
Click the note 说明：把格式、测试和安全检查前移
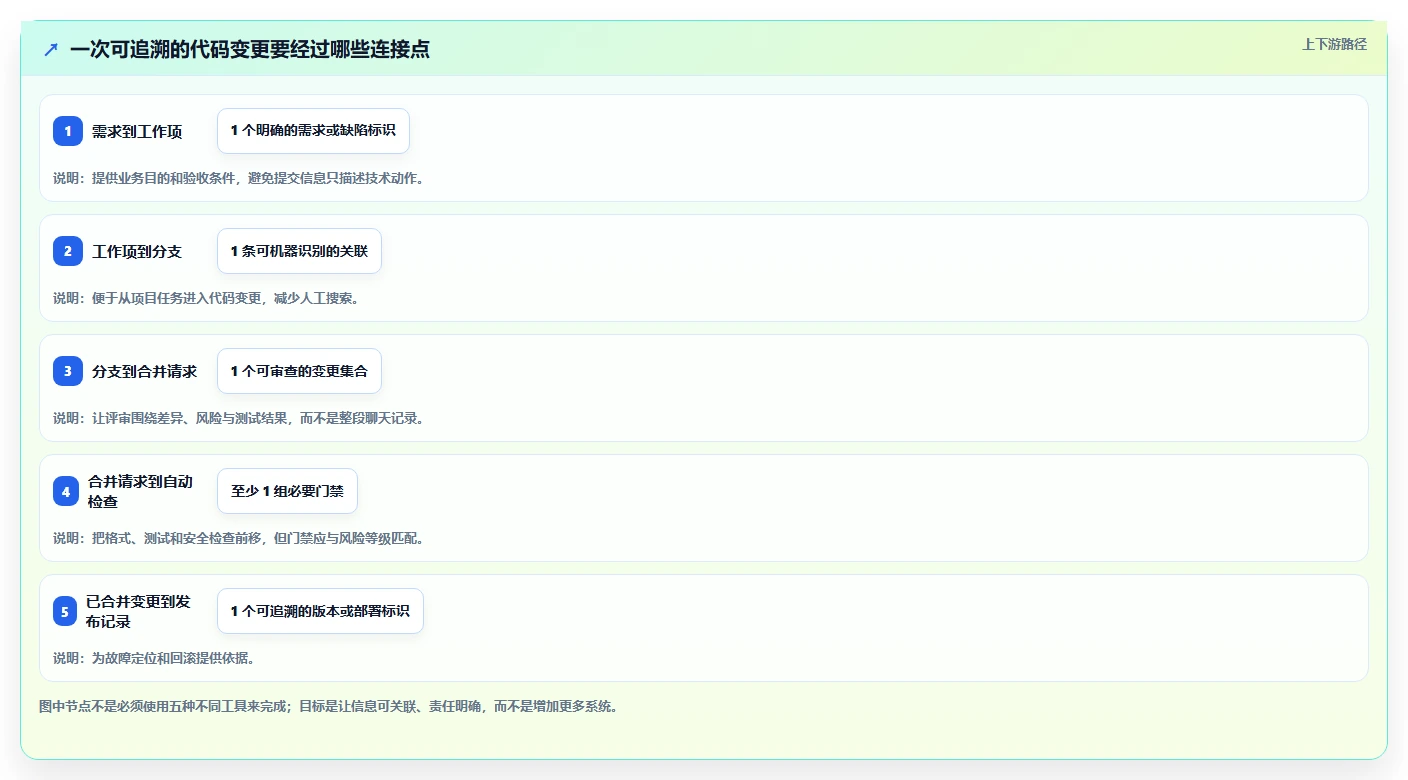(239, 538)
